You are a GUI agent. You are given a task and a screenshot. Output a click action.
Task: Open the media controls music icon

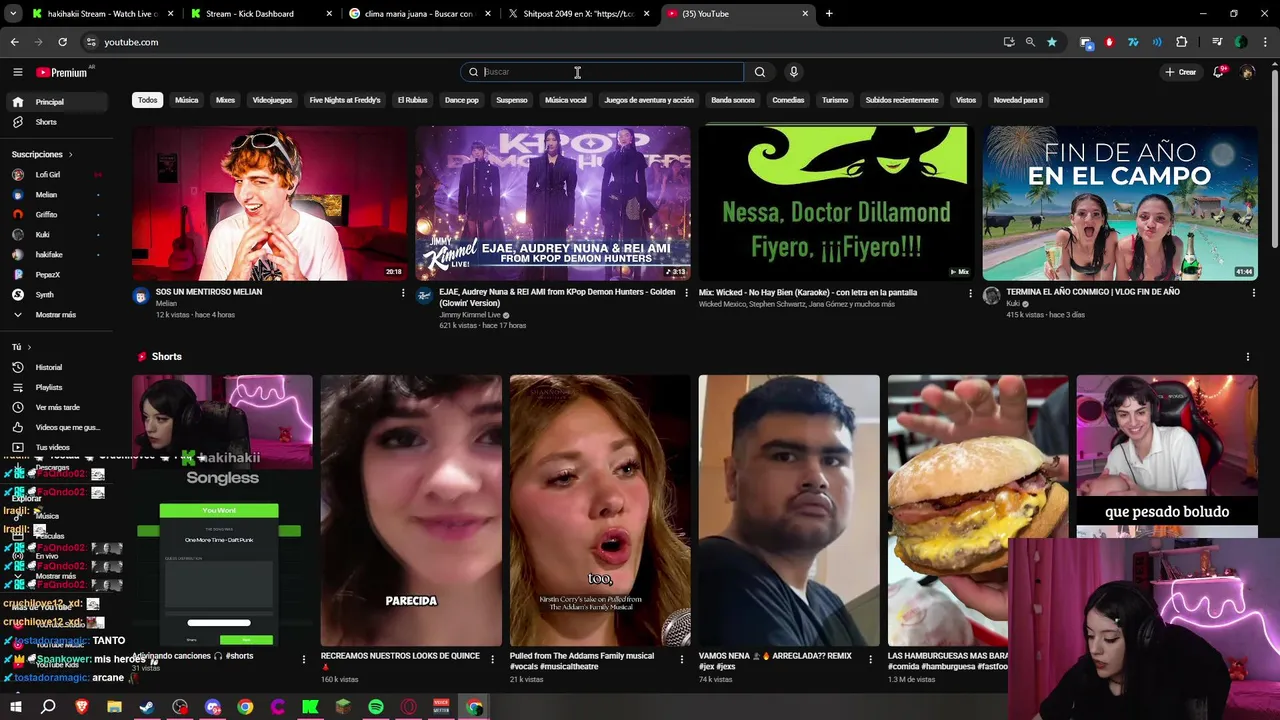click(x=1217, y=42)
